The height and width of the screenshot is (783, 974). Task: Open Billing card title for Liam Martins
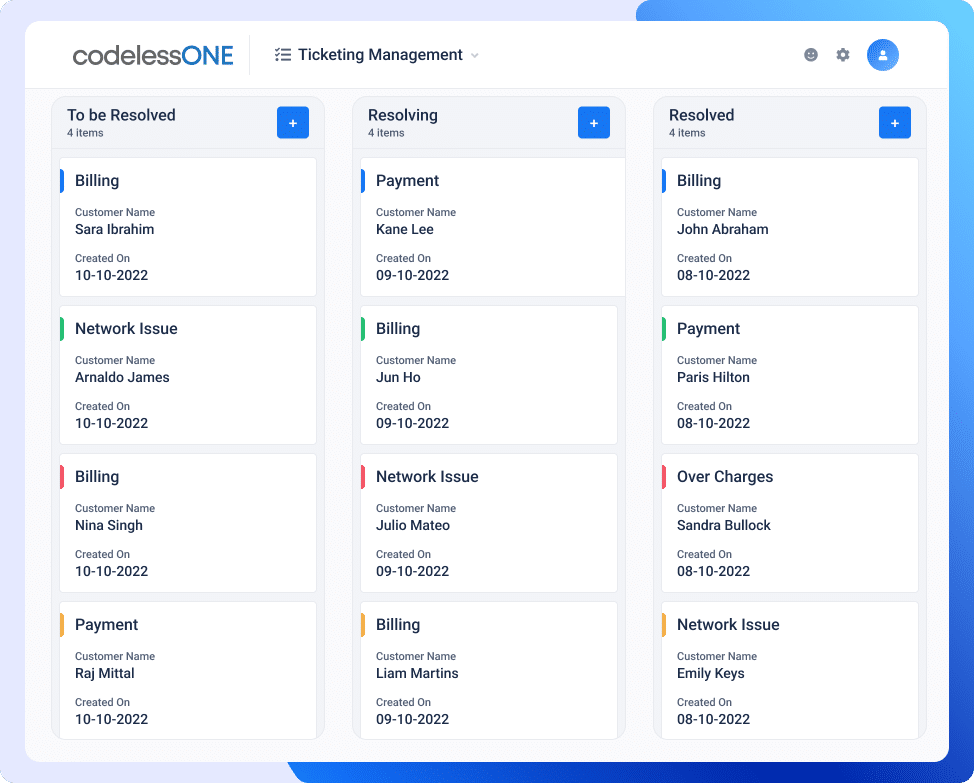(398, 625)
